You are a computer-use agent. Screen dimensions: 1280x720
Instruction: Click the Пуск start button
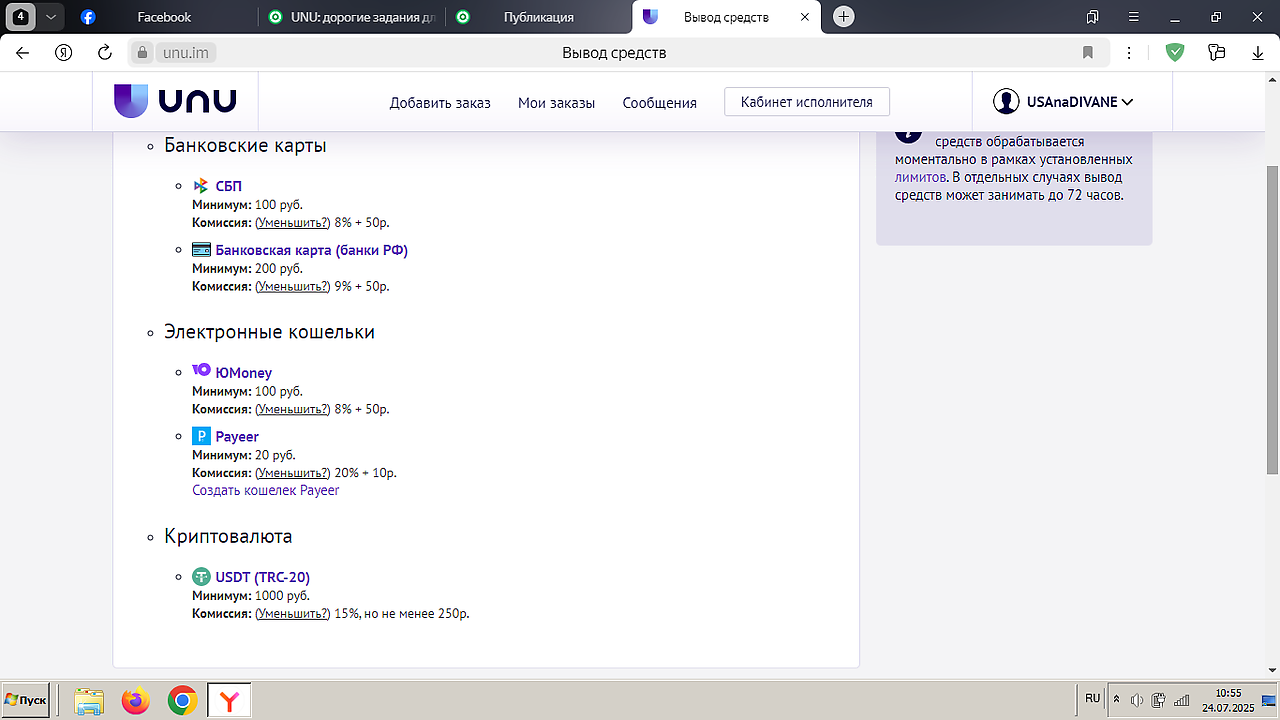pos(26,700)
